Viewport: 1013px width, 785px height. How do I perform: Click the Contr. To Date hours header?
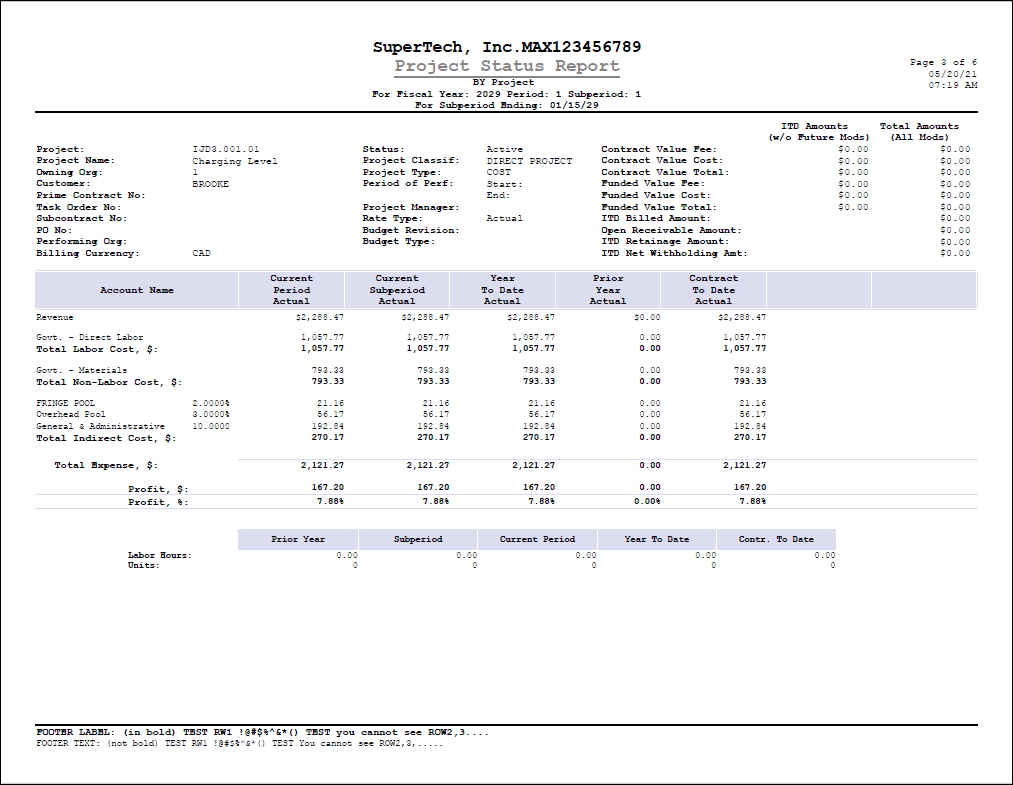[x=776, y=539]
